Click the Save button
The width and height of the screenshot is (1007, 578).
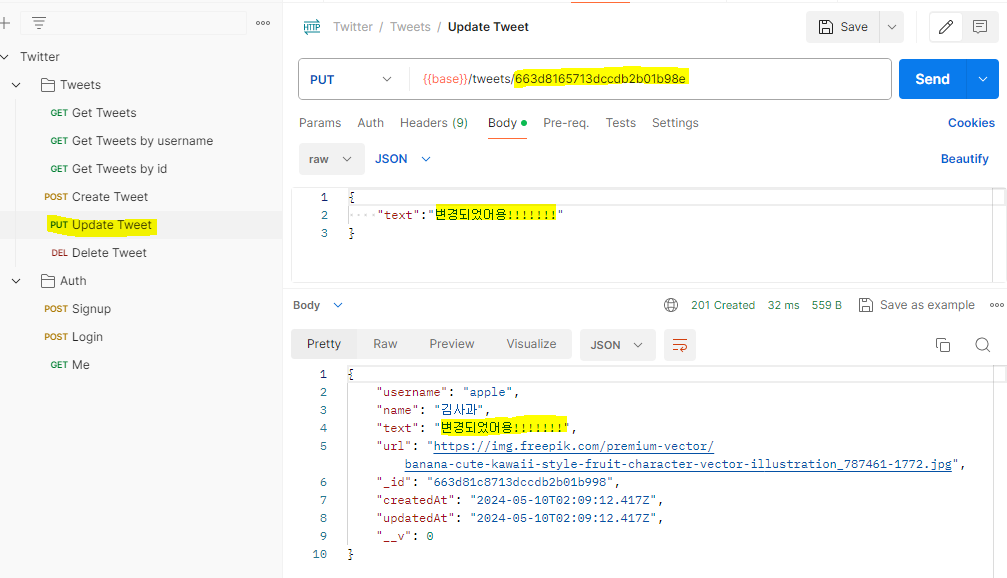pos(843,27)
